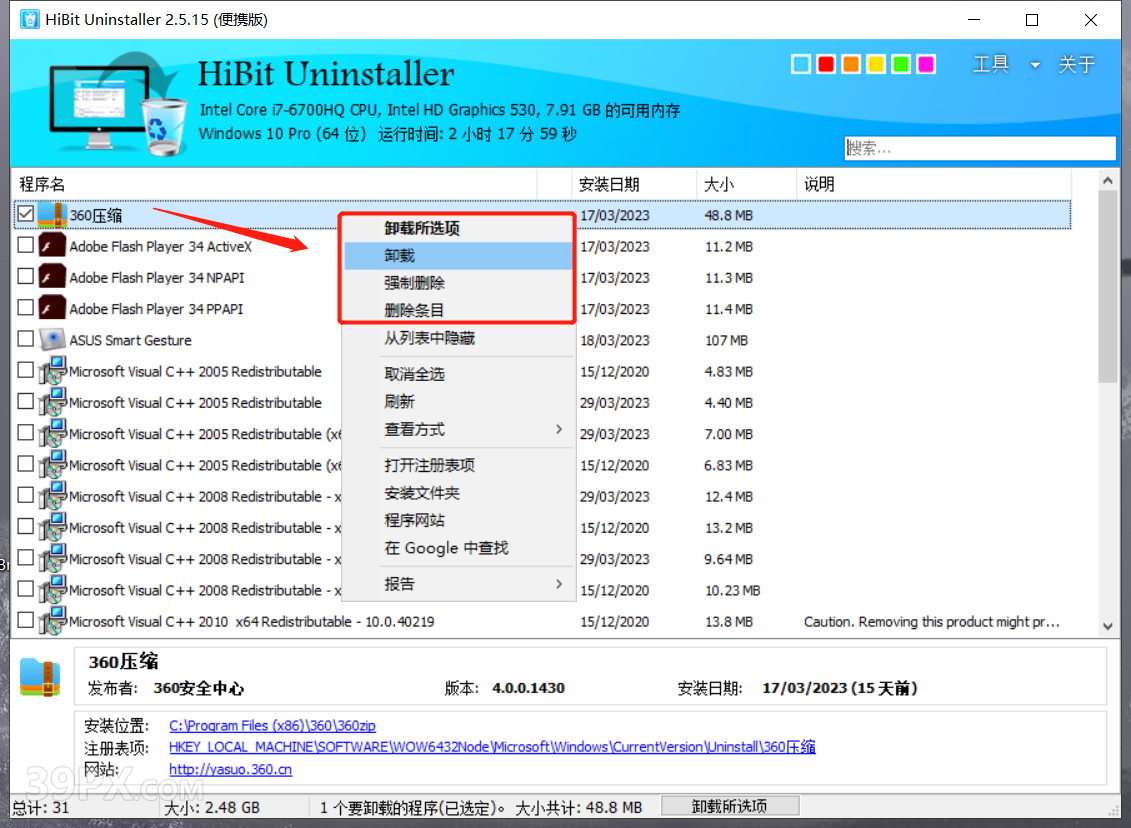Screen dimensions: 1131x828
Task: Pick the green theme color swatch
Action: (x=901, y=64)
